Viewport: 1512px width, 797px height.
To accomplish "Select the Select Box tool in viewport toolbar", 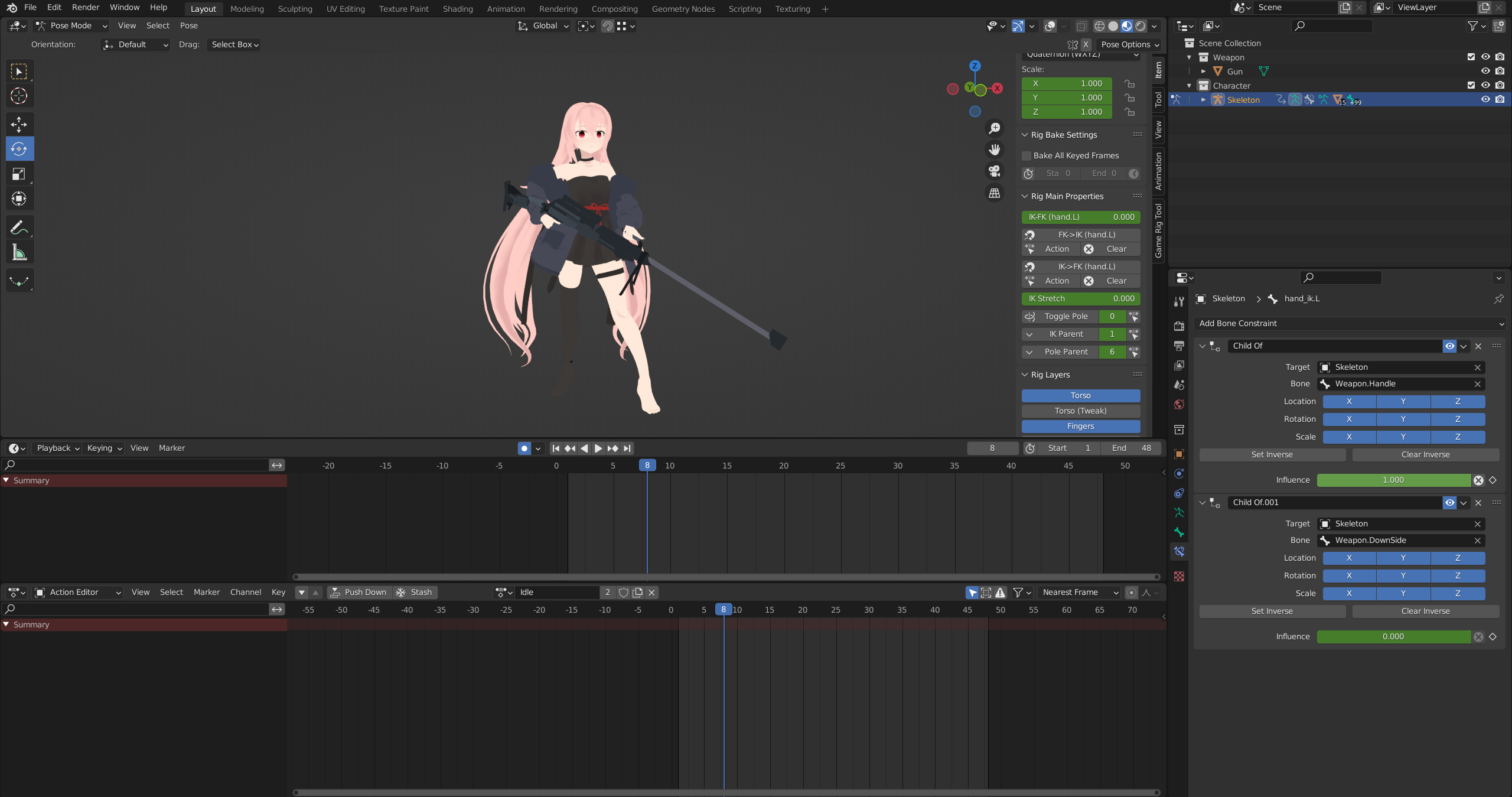I will 19,71.
